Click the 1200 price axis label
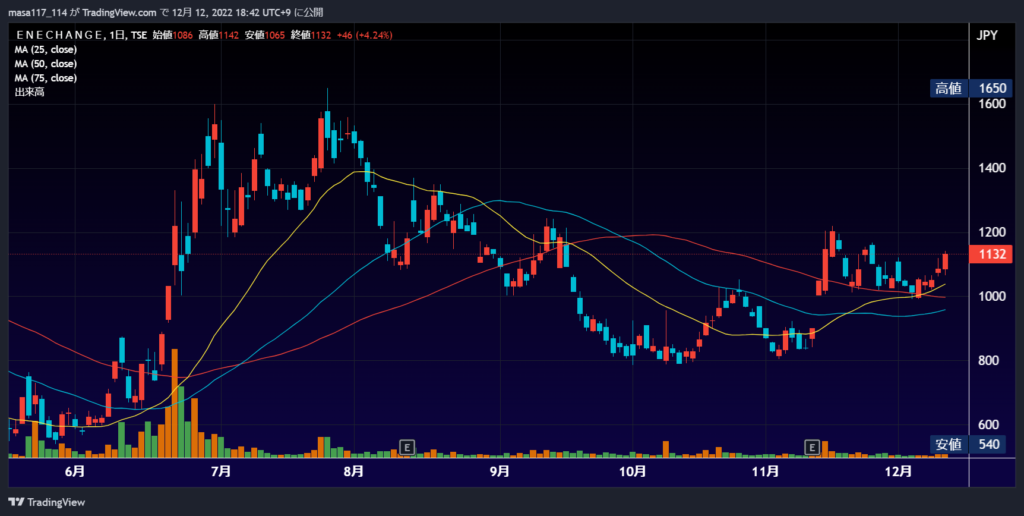The image size is (1024, 516). (x=991, y=233)
